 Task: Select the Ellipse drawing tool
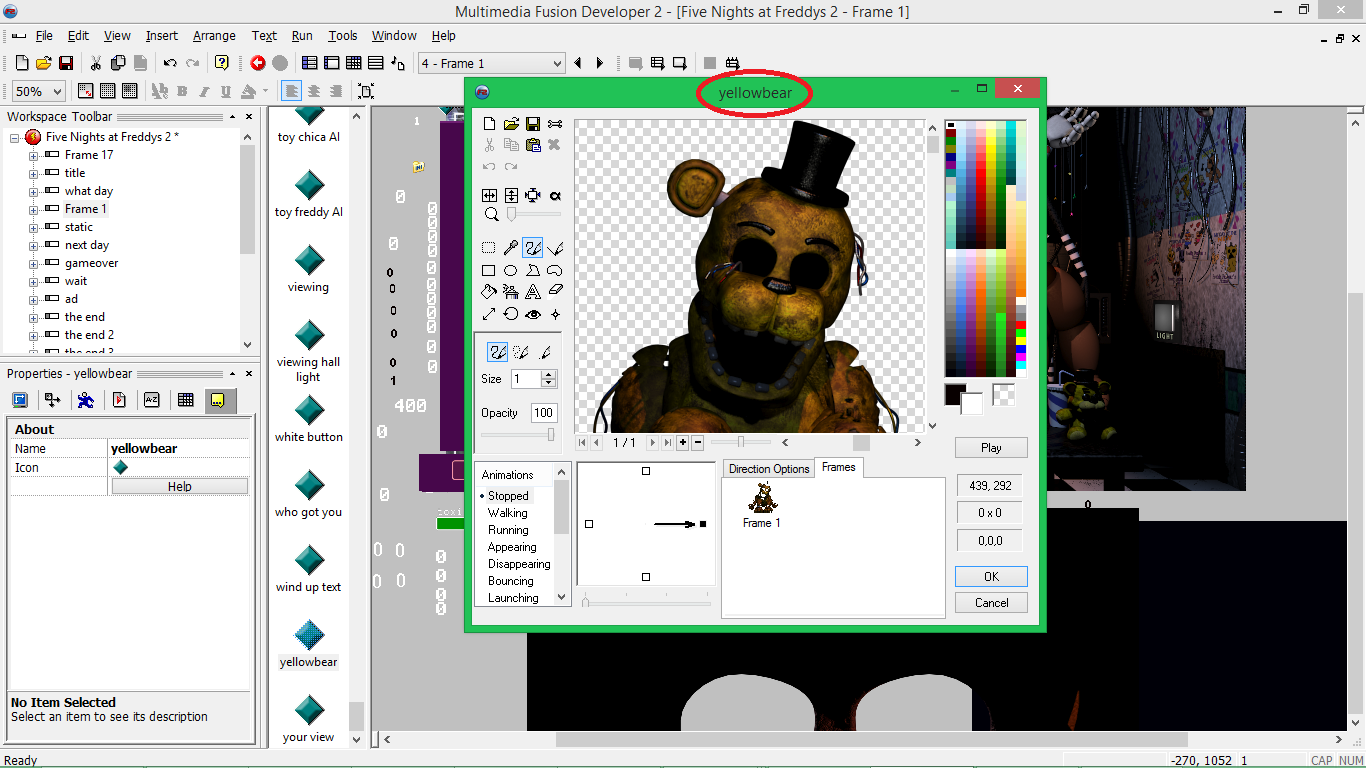(511, 270)
